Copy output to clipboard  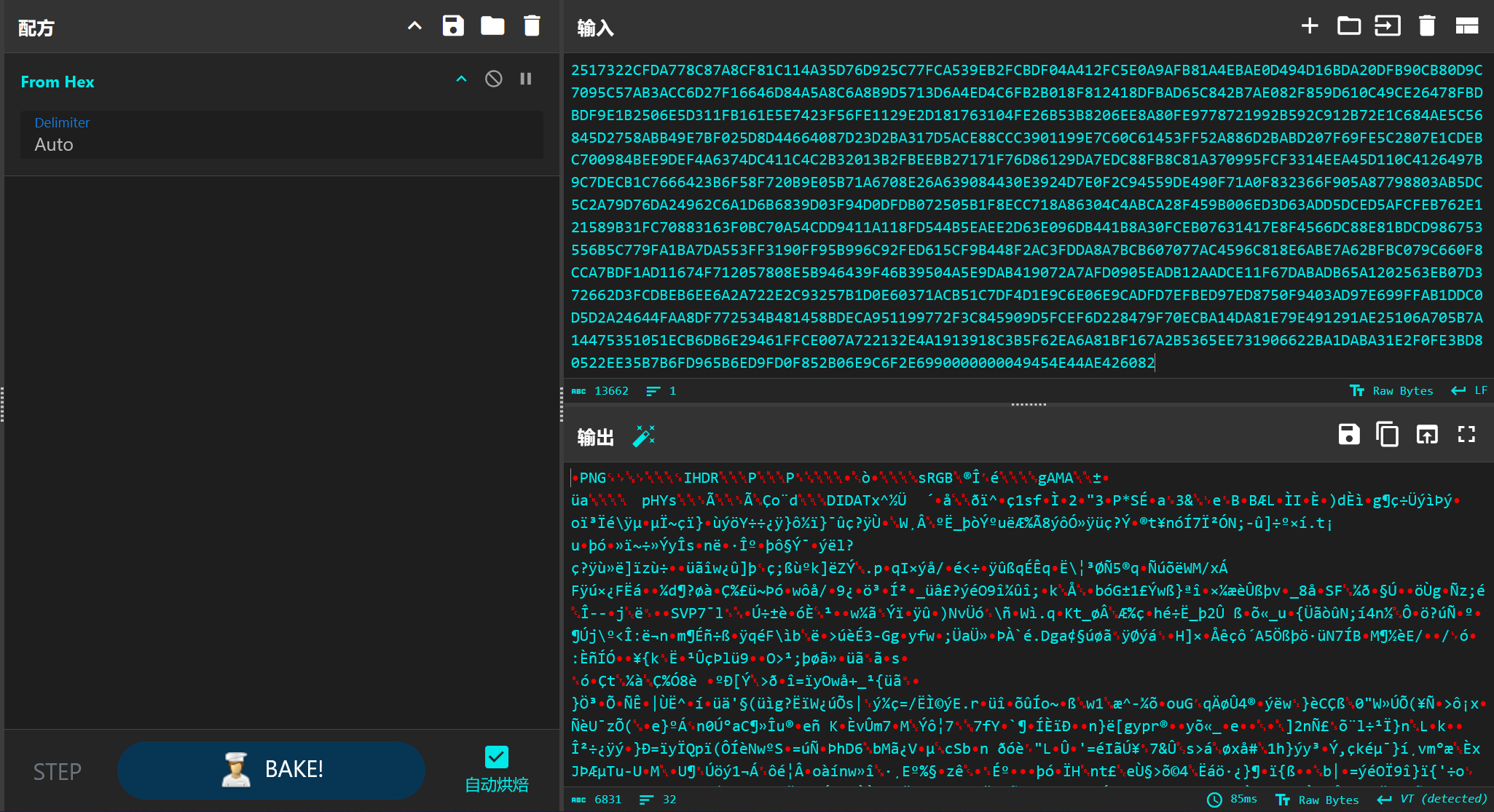tap(1387, 435)
